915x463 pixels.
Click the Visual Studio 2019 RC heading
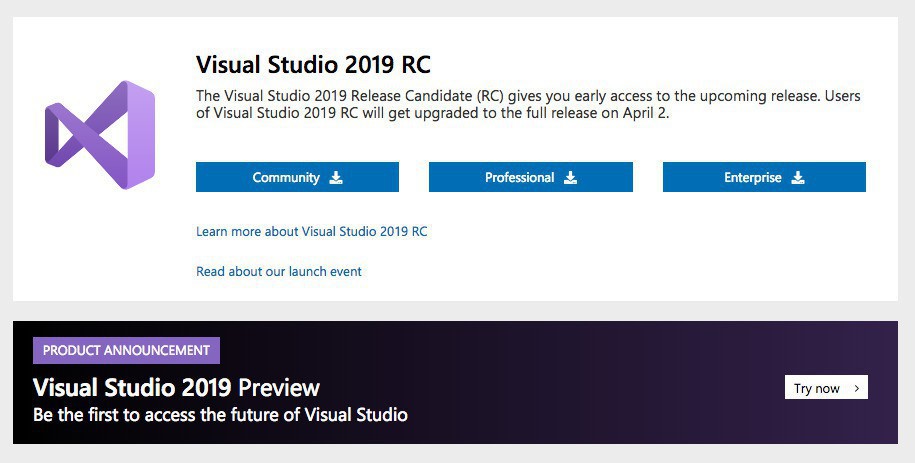[313, 65]
